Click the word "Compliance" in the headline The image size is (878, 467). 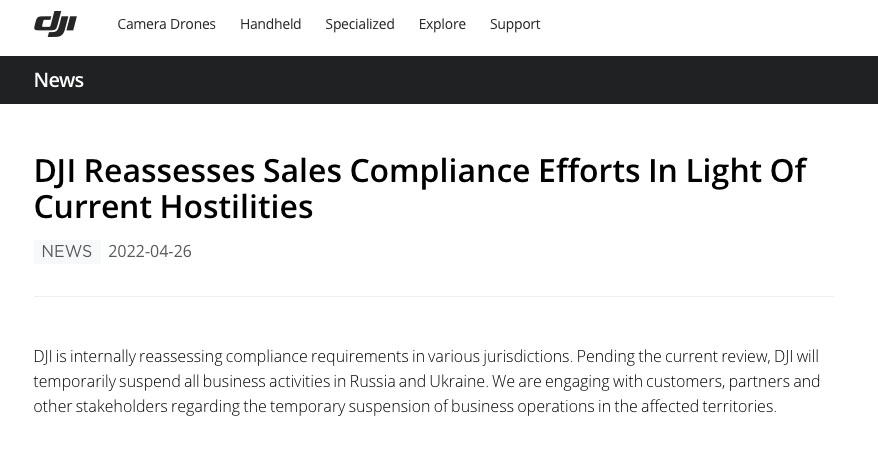tap(440, 171)
